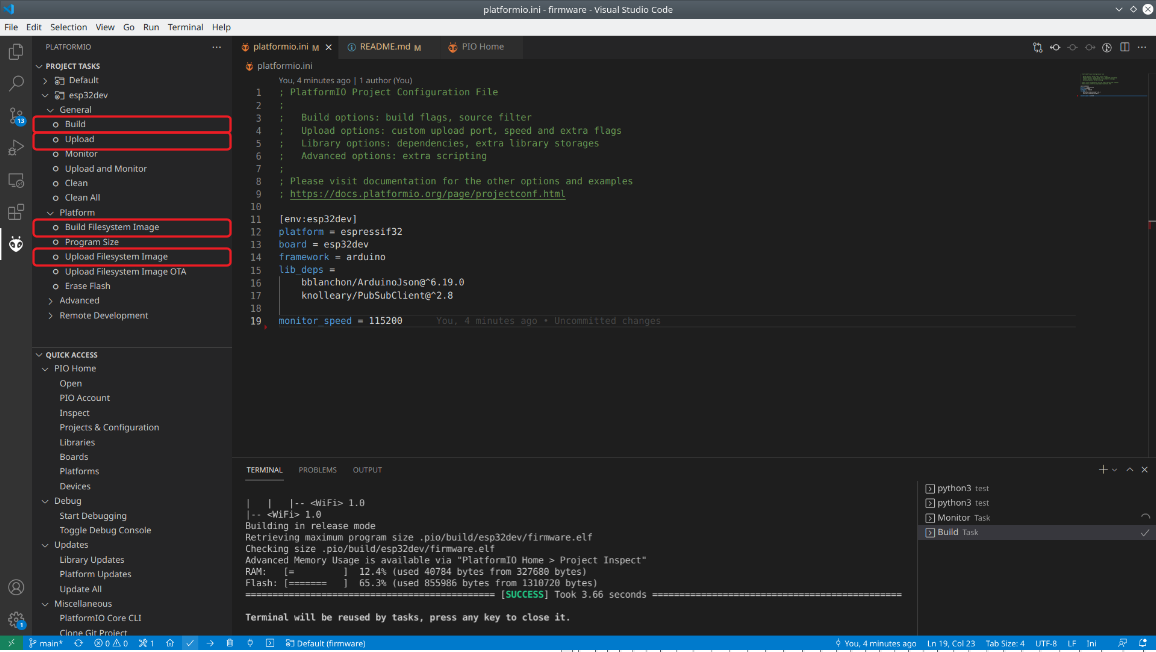Open the Run menu
1156x652 pixels.
coord(151,27)
